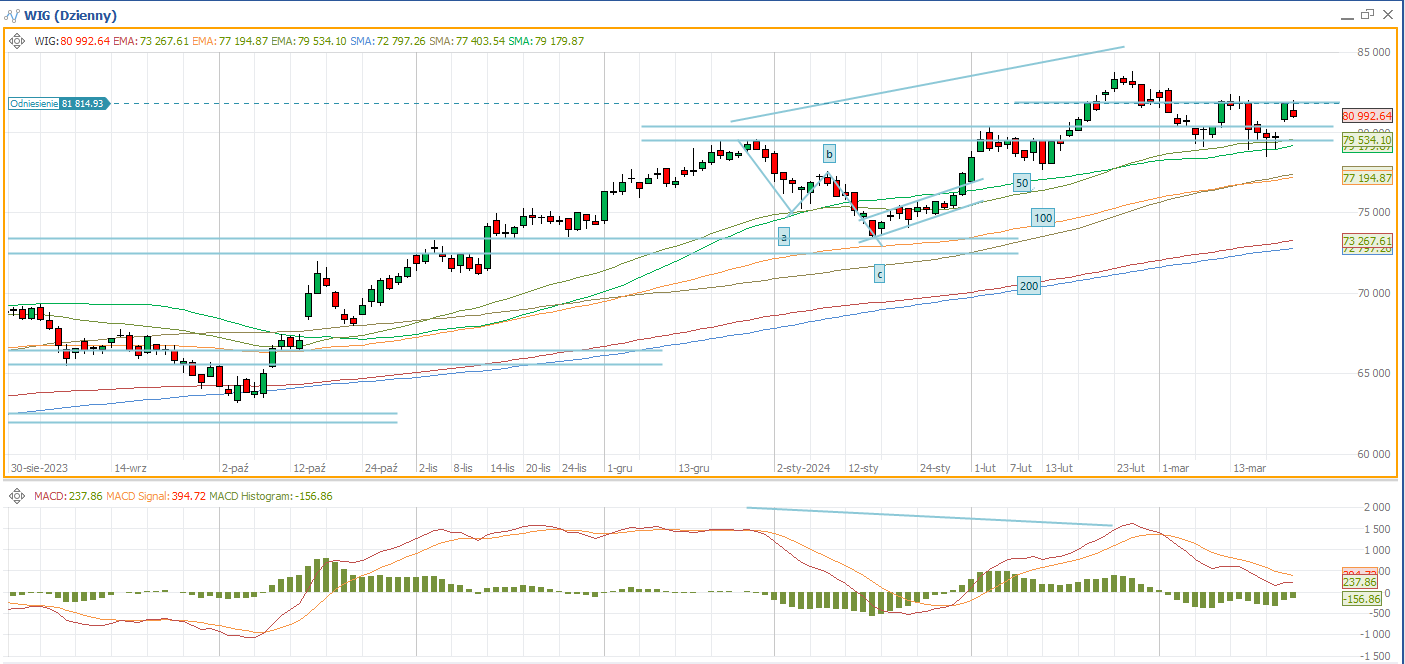1405x664 pixels.
Task: Click the 'MACD Histogram' legend entry
Action: click(x=249, y=496)
